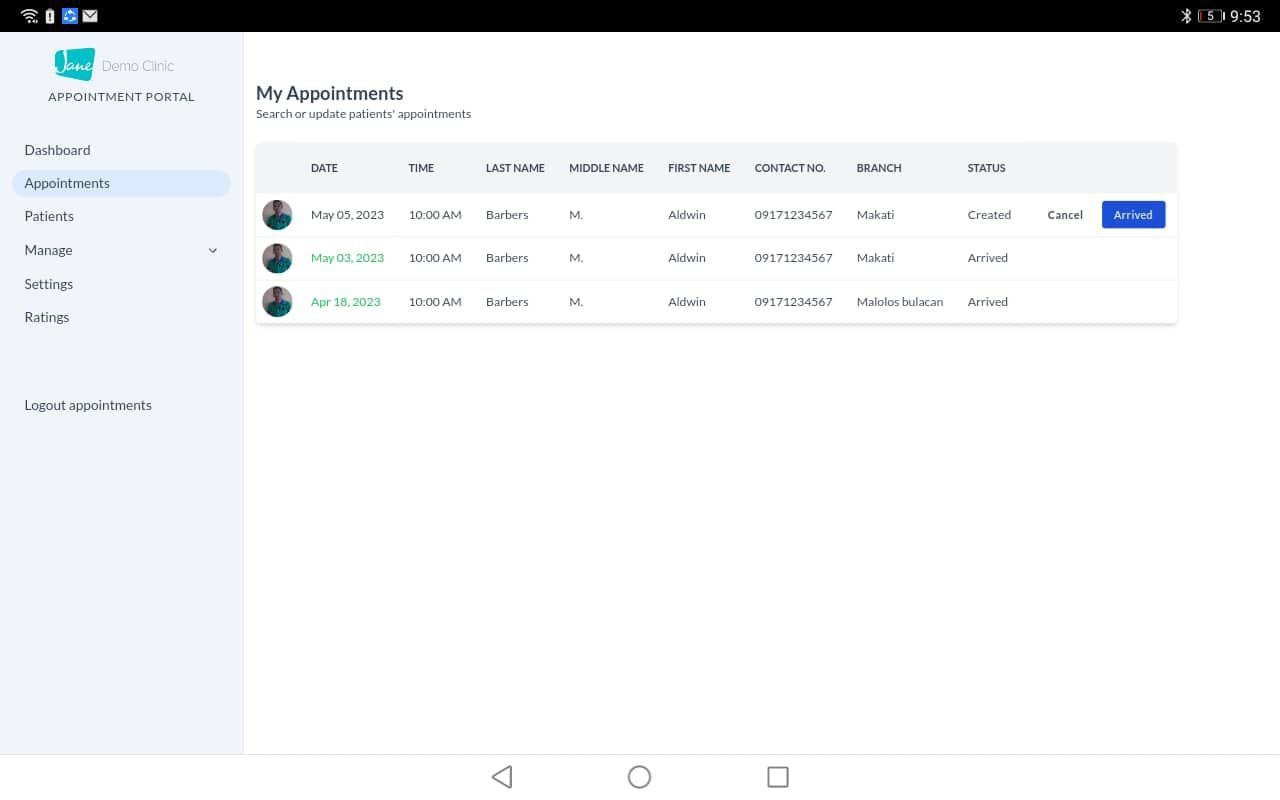Mark May 05 appointment as Arrived
Image resolution: width=1280 pixels, height=800 pixels.
tap(1133, 215)
